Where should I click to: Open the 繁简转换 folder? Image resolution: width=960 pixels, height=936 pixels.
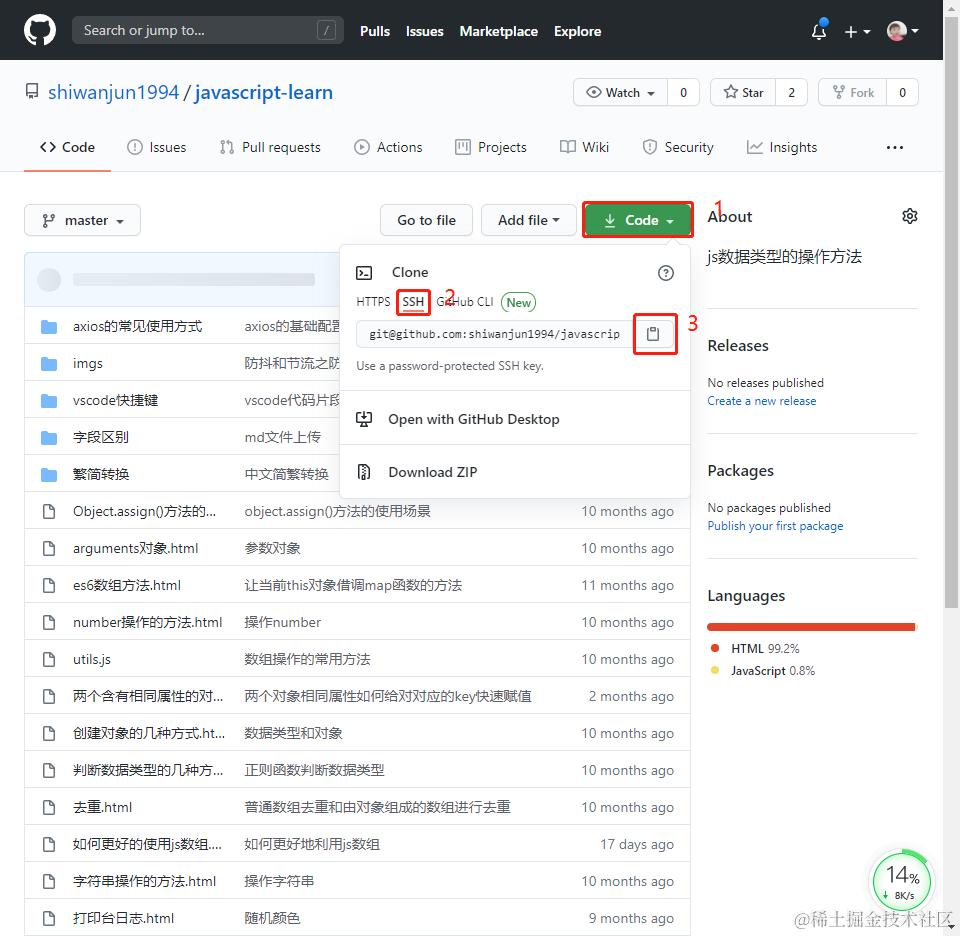pyautogui.click(x=100, y=474)
